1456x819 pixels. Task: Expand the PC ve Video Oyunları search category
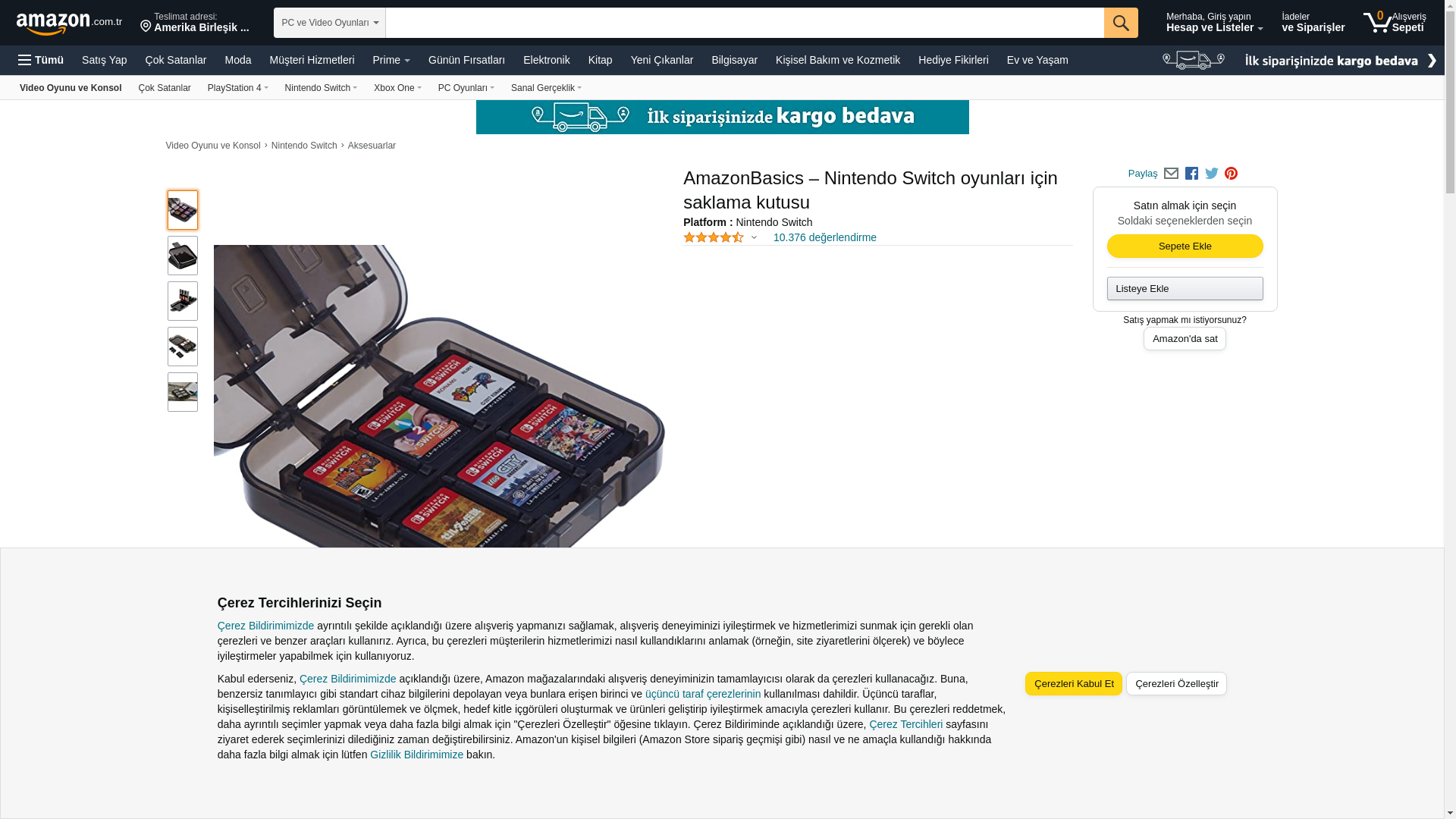(330, 23)
